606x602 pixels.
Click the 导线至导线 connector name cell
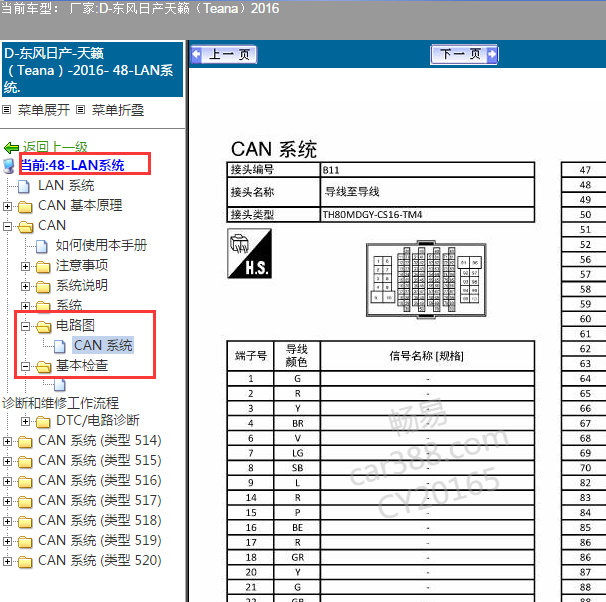point(427,192)
